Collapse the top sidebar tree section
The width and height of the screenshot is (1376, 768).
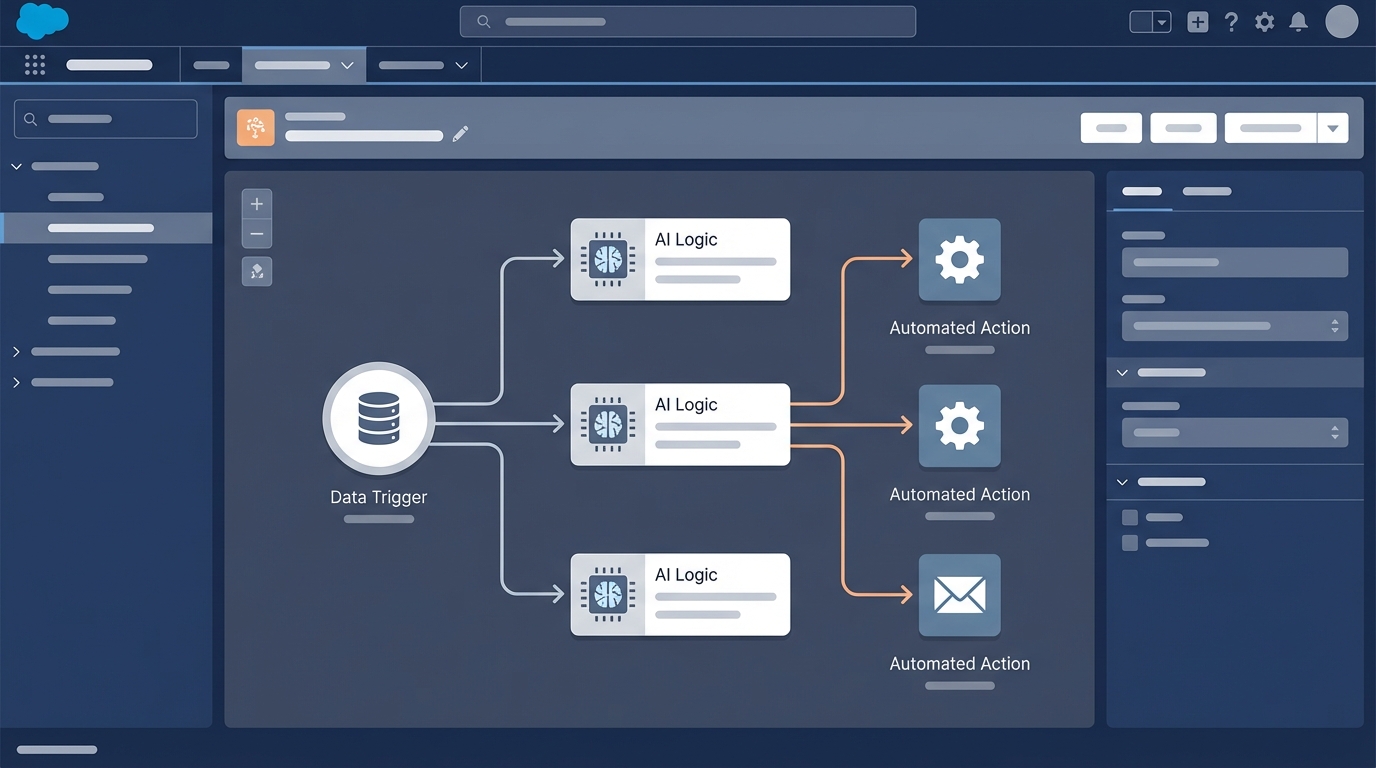16,166
